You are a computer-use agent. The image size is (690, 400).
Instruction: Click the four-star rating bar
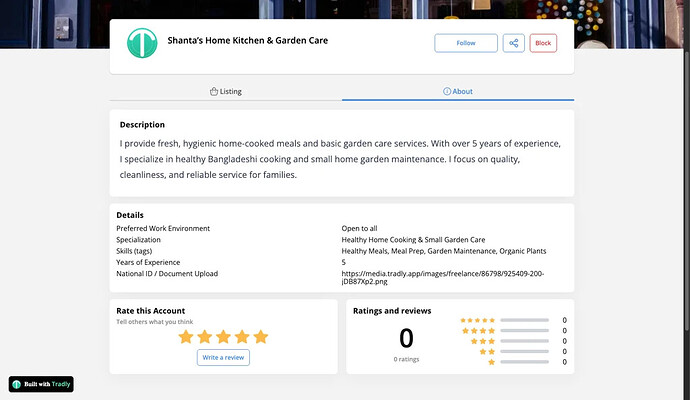tap(524, 331)
